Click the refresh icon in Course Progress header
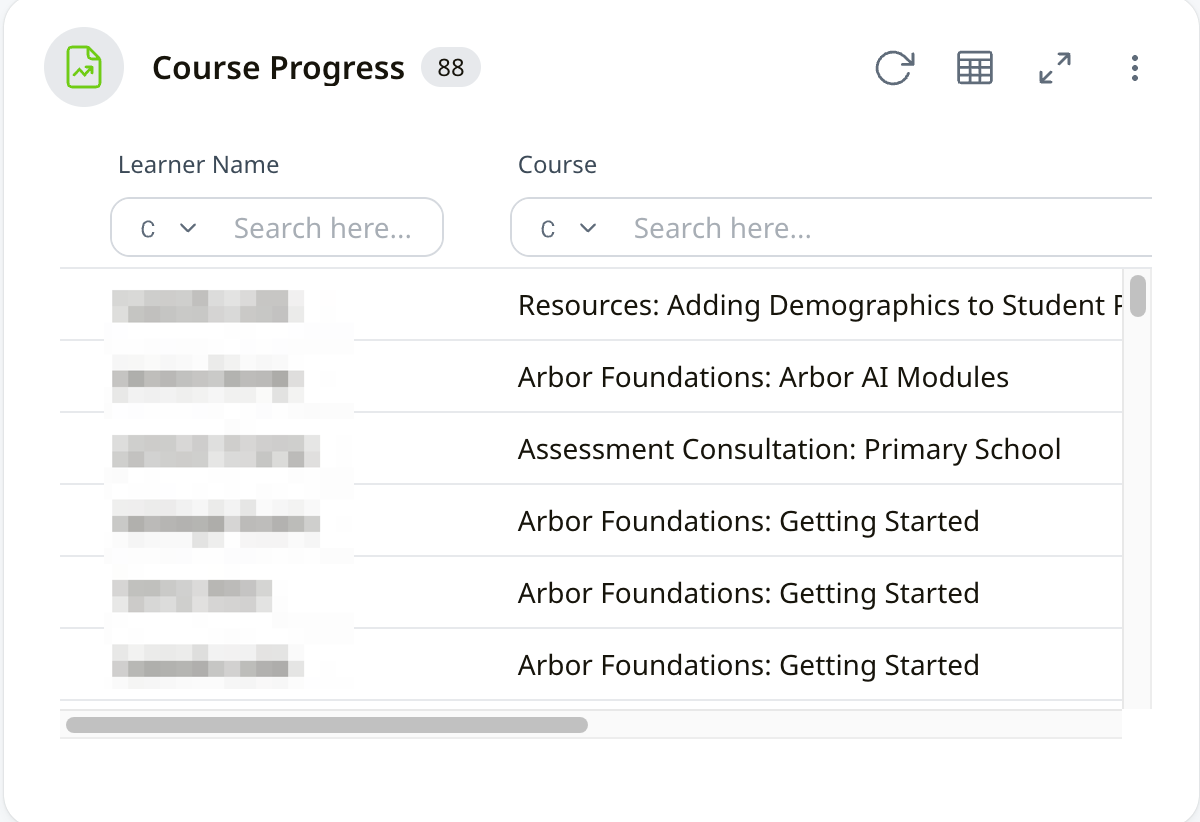This screenshot has width=1200, height=822. point(894,68)
